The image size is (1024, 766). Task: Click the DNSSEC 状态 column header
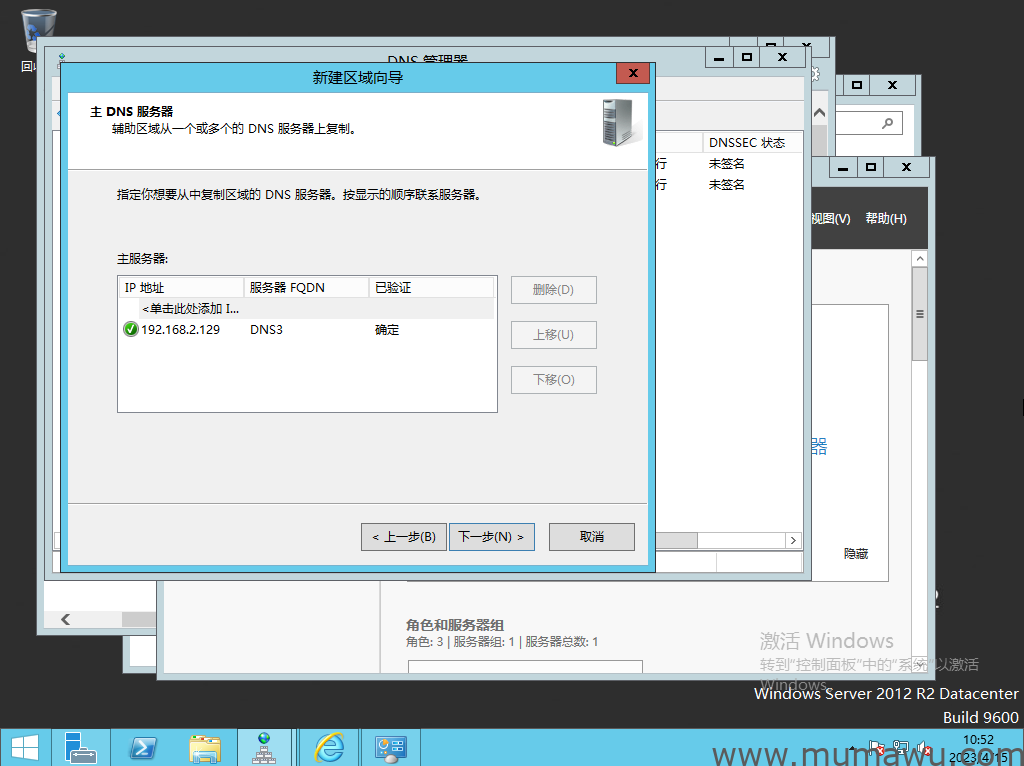pyautogui.click(x=747, y=143)
